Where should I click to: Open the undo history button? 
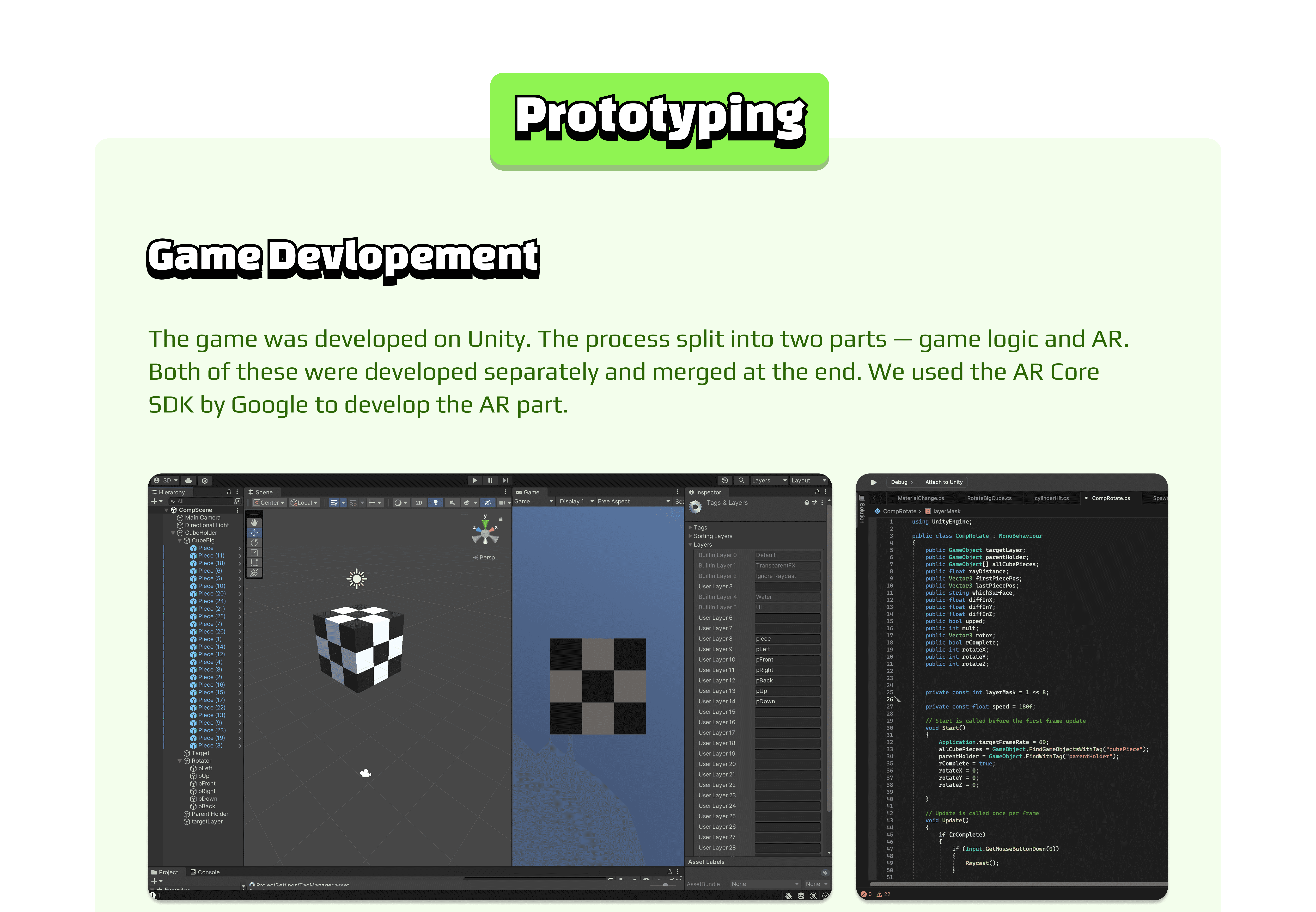coord(725,480)
